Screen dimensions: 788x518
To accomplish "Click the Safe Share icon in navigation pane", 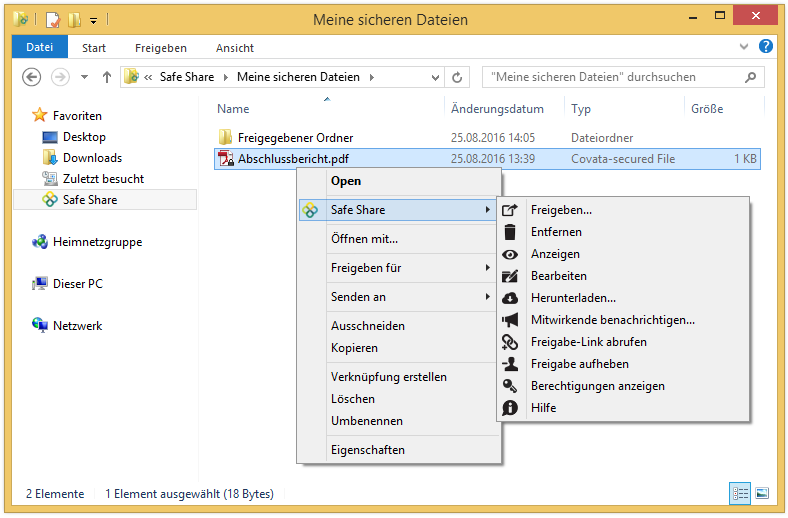I will 50,200.
